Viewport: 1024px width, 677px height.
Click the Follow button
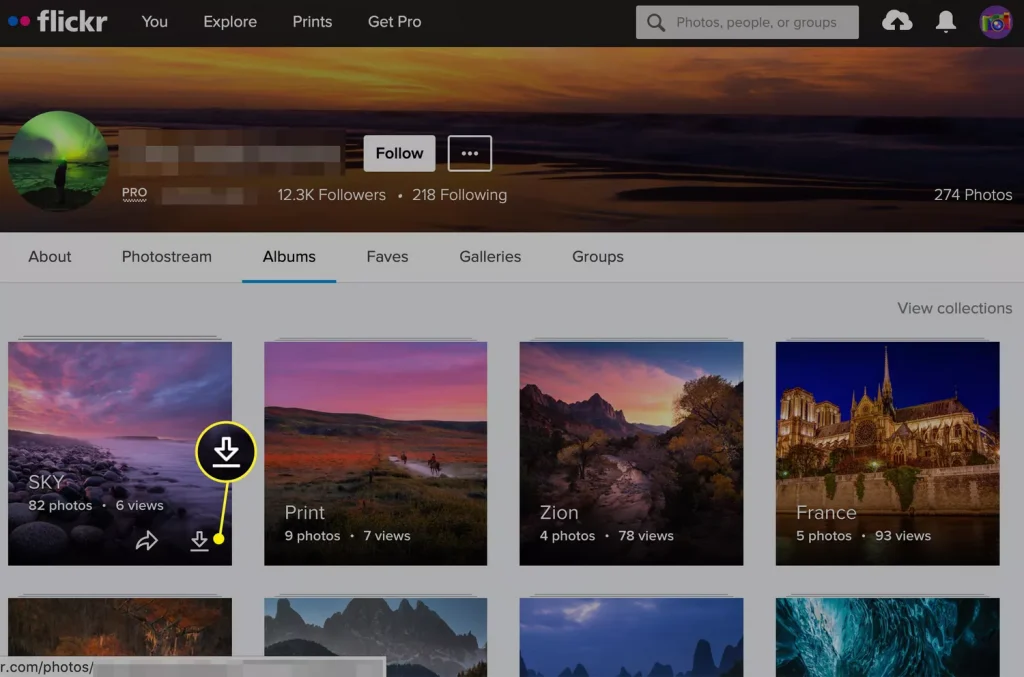(399, 153)
